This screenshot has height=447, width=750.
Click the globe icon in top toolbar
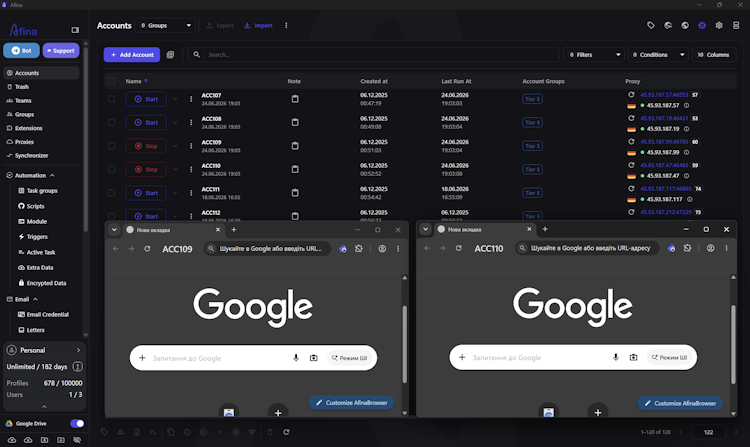[685, 25]
